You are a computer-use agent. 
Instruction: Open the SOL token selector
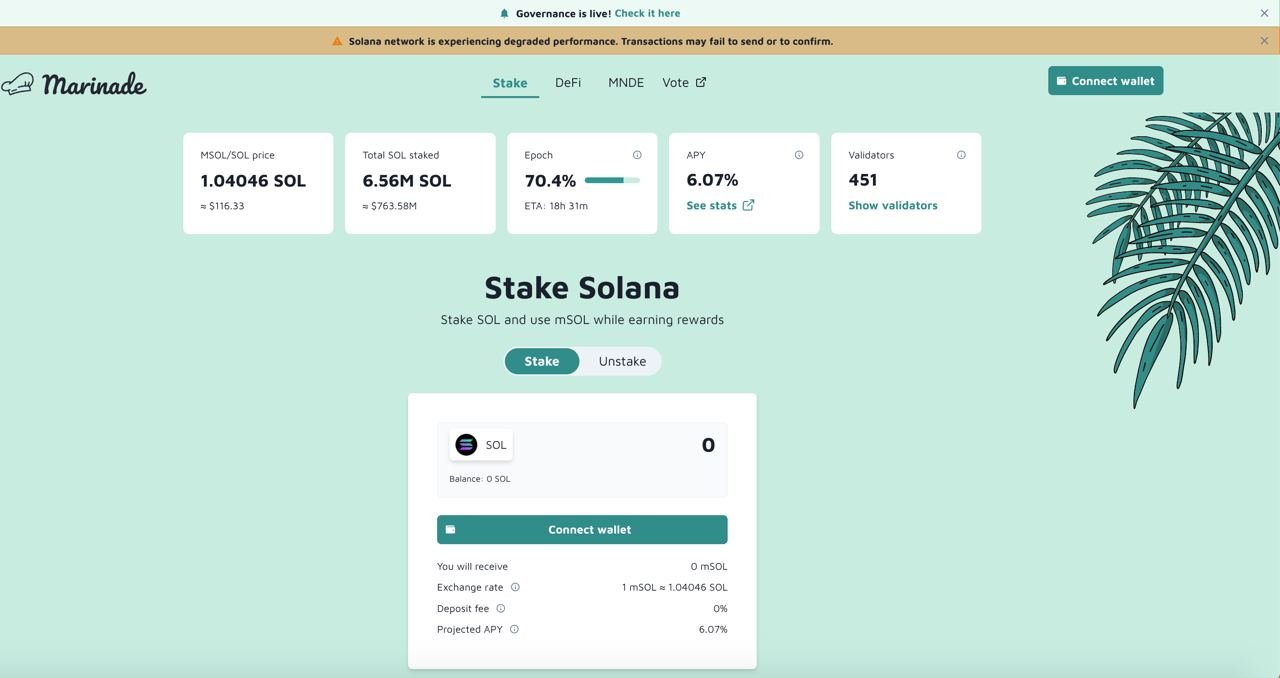(481, 445)
